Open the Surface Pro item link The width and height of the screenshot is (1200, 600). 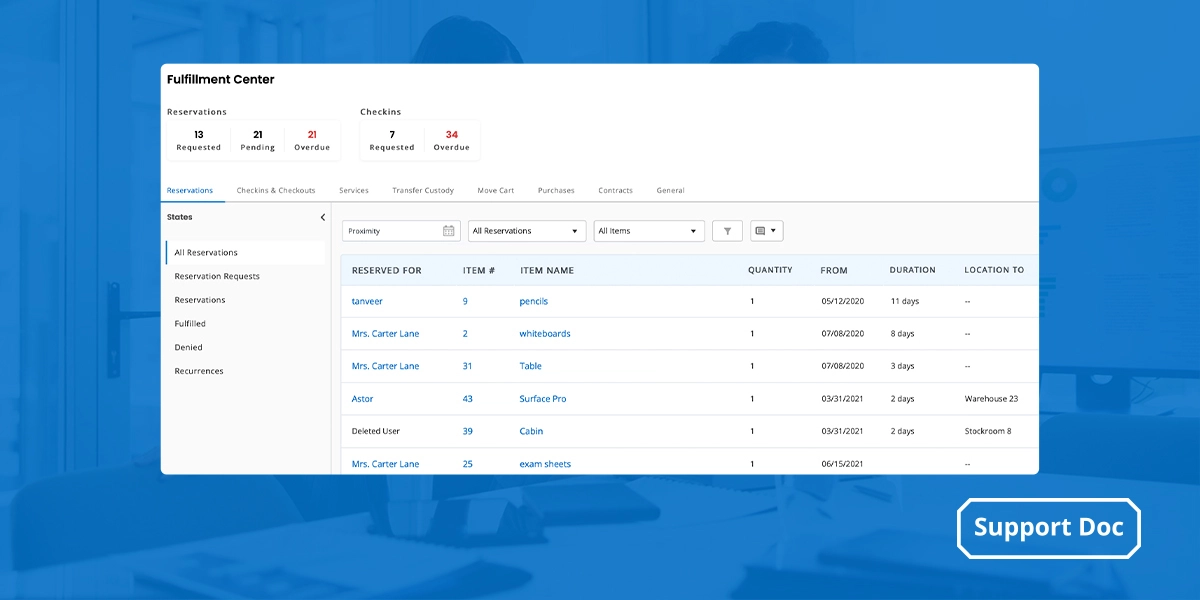pos(542,398)
